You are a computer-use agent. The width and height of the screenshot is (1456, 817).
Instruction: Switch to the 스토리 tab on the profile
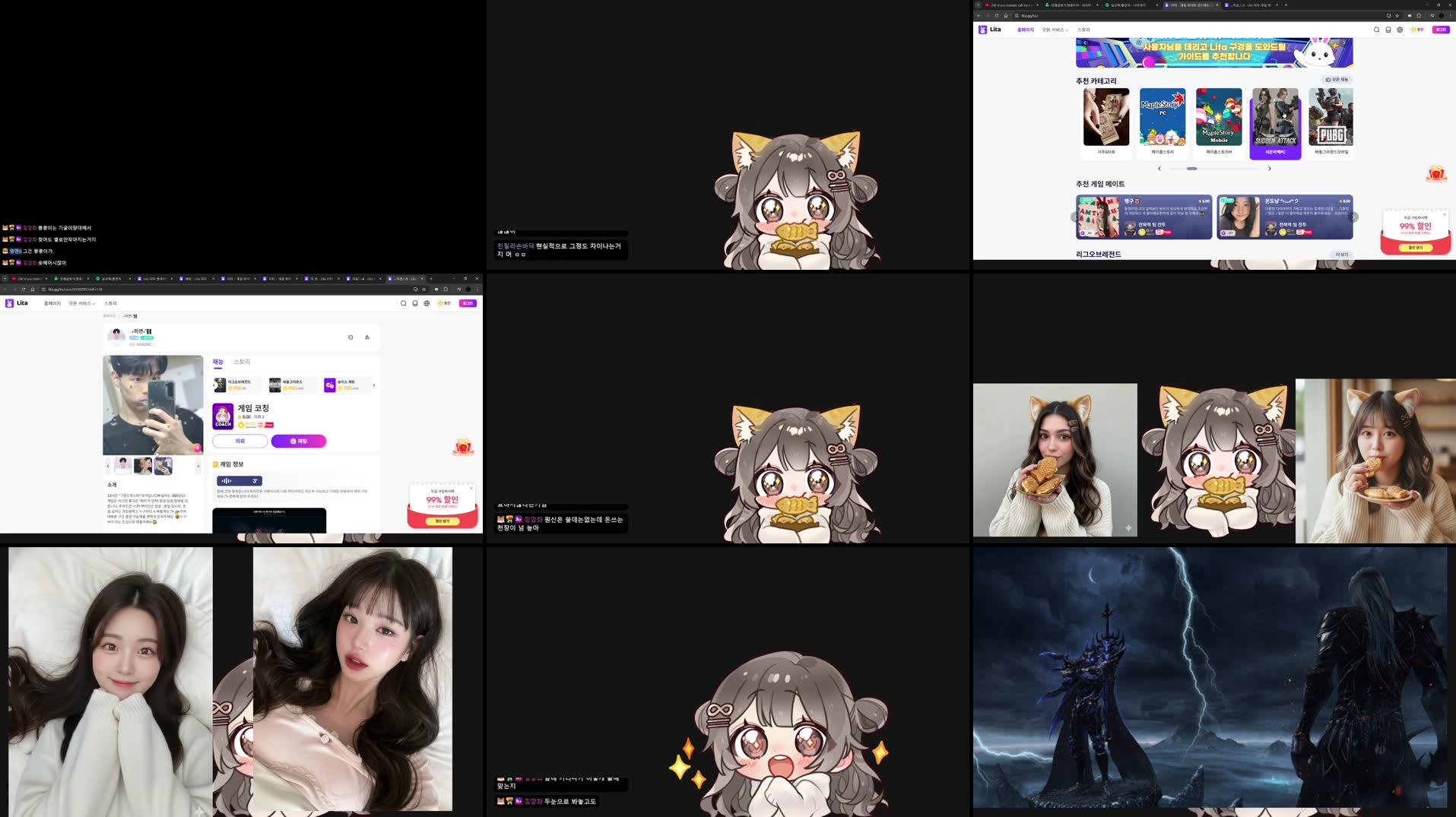pyautogui.click(x=242, y=362)
